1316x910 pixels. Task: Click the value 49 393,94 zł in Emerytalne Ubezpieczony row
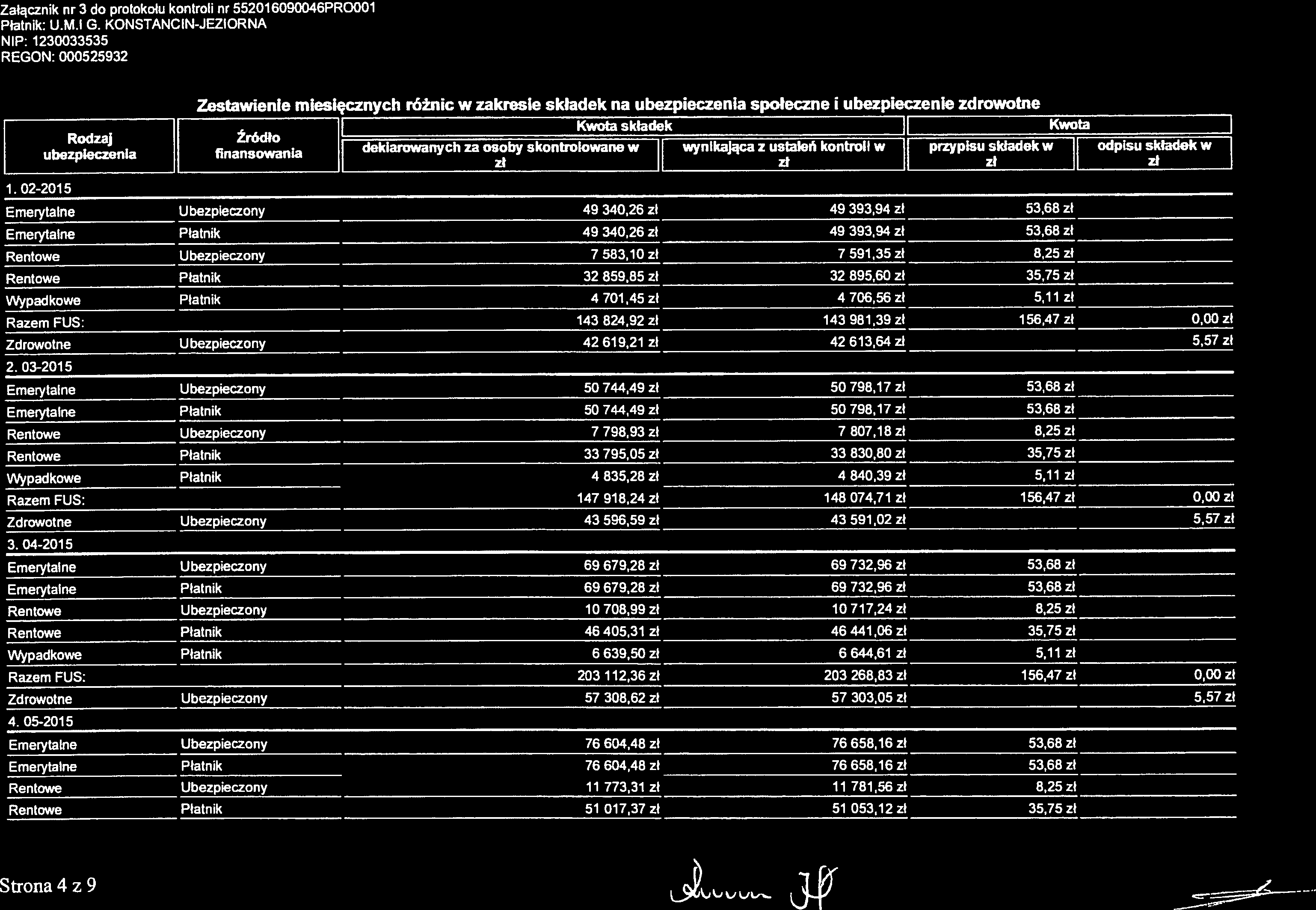coord(867,211)
